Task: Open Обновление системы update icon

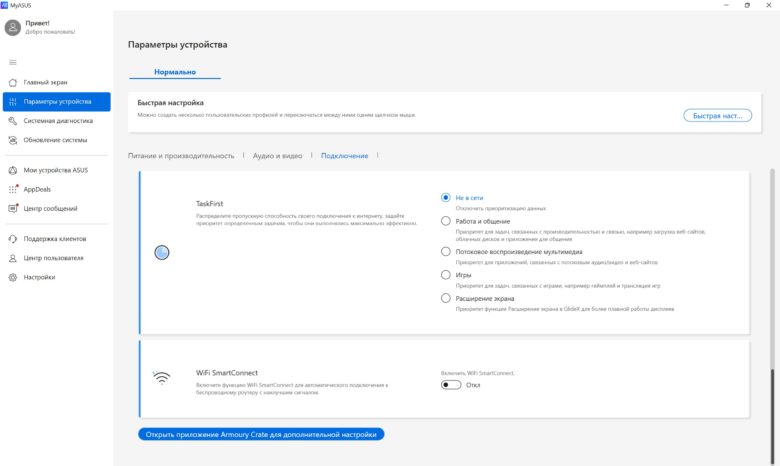Action: tap(13, 140)
